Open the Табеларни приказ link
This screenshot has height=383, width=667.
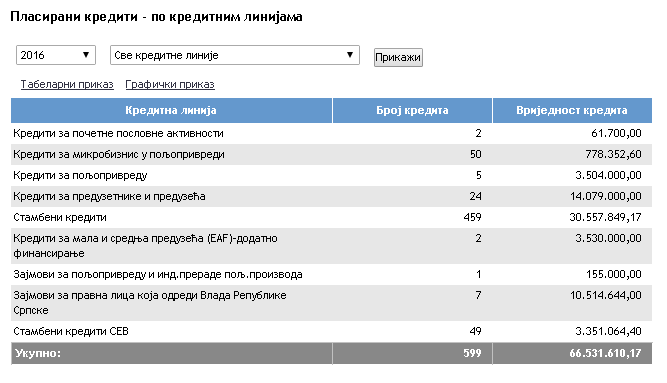[67, 84]
